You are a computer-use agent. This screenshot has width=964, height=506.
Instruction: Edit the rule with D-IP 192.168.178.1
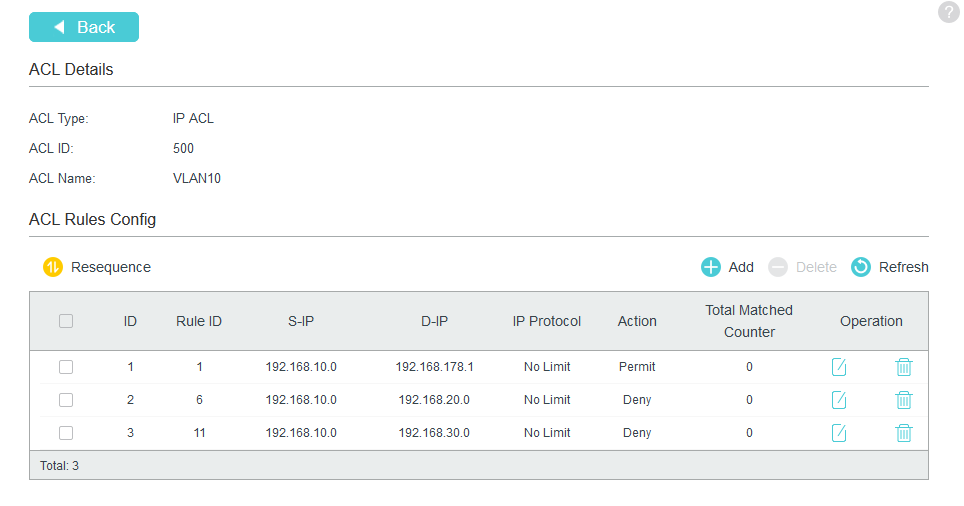point(839,367)
